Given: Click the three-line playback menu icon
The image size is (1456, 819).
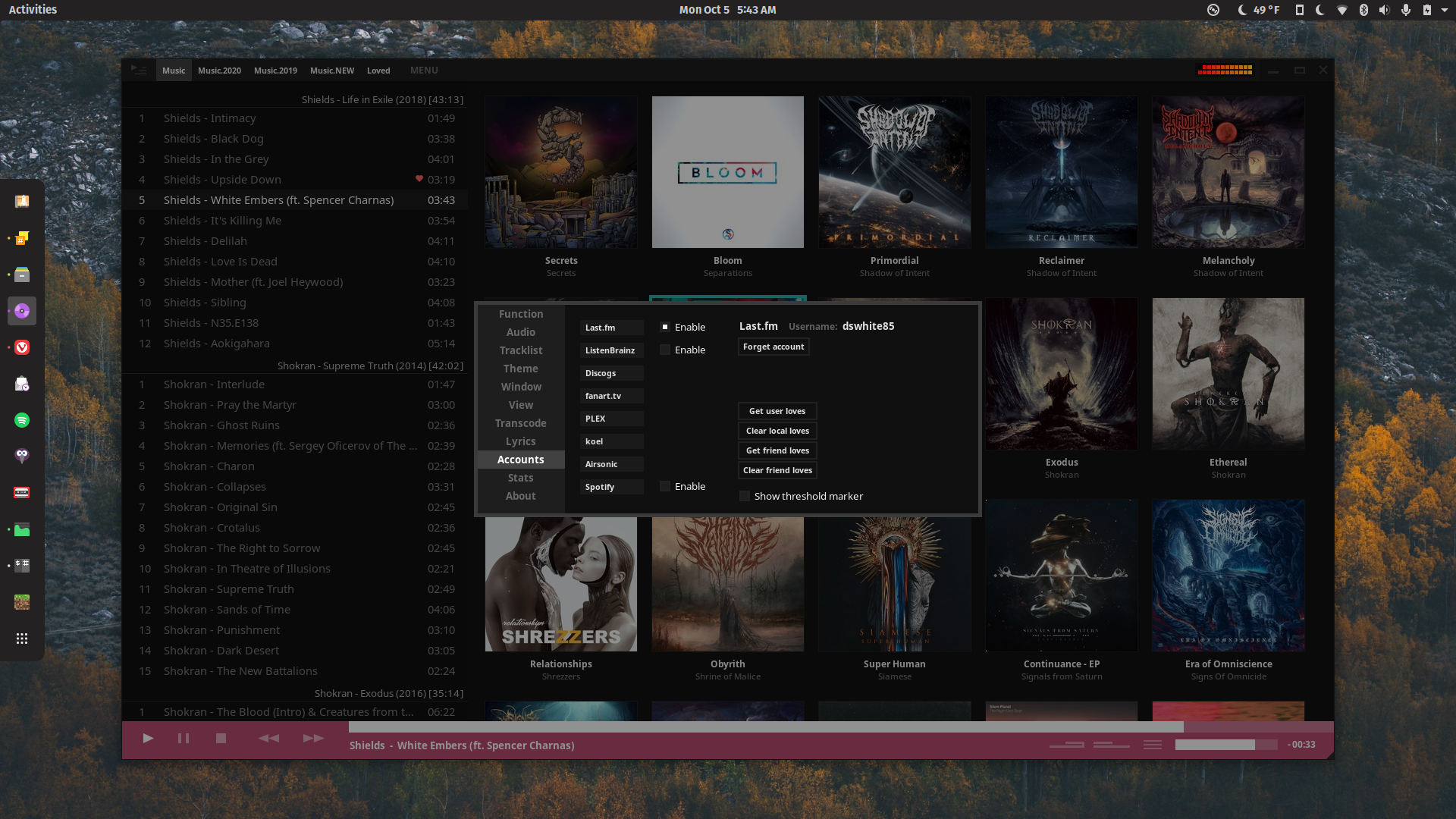Looking at the screenshot, I should coord(1153,745).
